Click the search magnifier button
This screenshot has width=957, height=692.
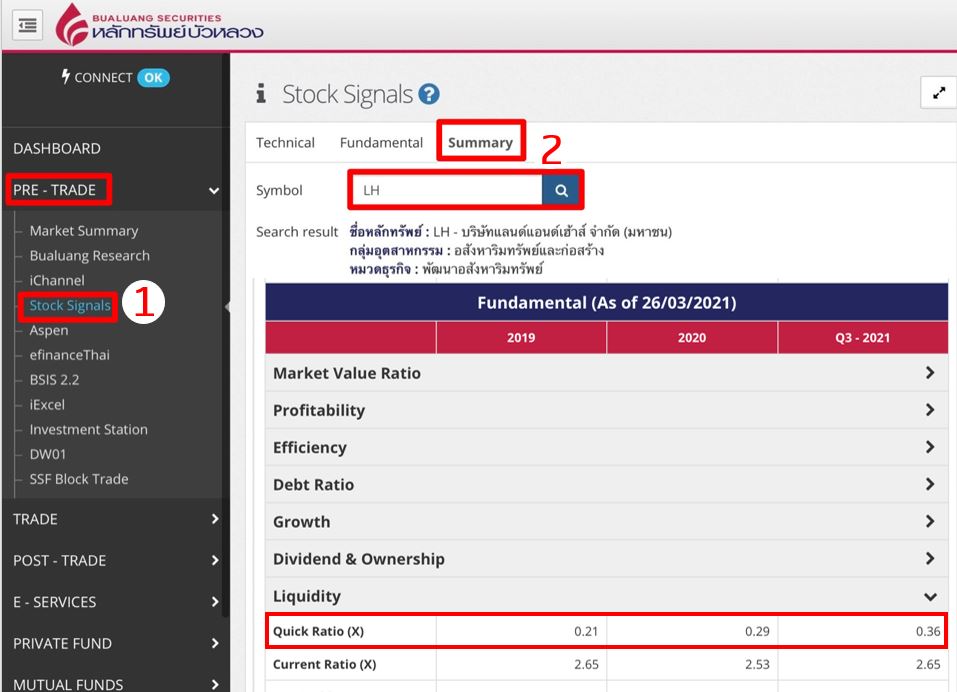click(561, 190)
